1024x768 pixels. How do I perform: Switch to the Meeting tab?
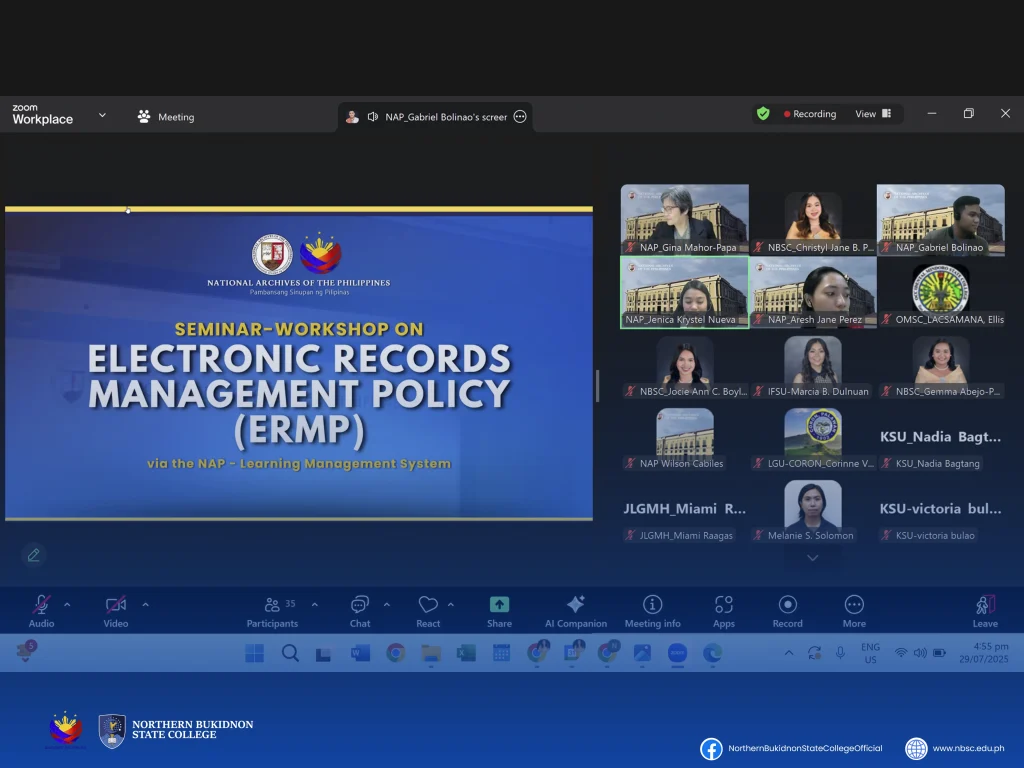pos(166,117)
